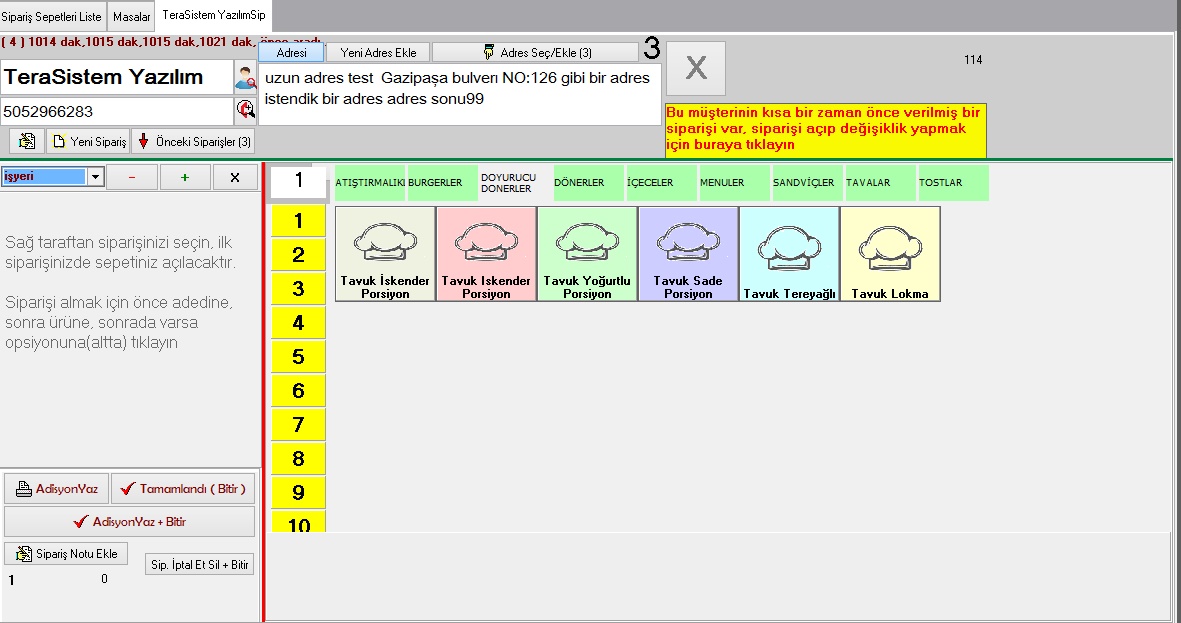
Task: Select the TeraSistem YazılımSip tab
Action: pyautogui.click(x=214, y=15)
